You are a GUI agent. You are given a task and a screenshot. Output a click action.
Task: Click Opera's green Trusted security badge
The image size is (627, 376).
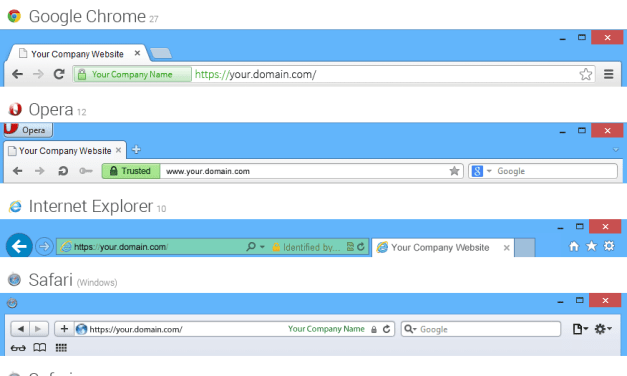131,171
